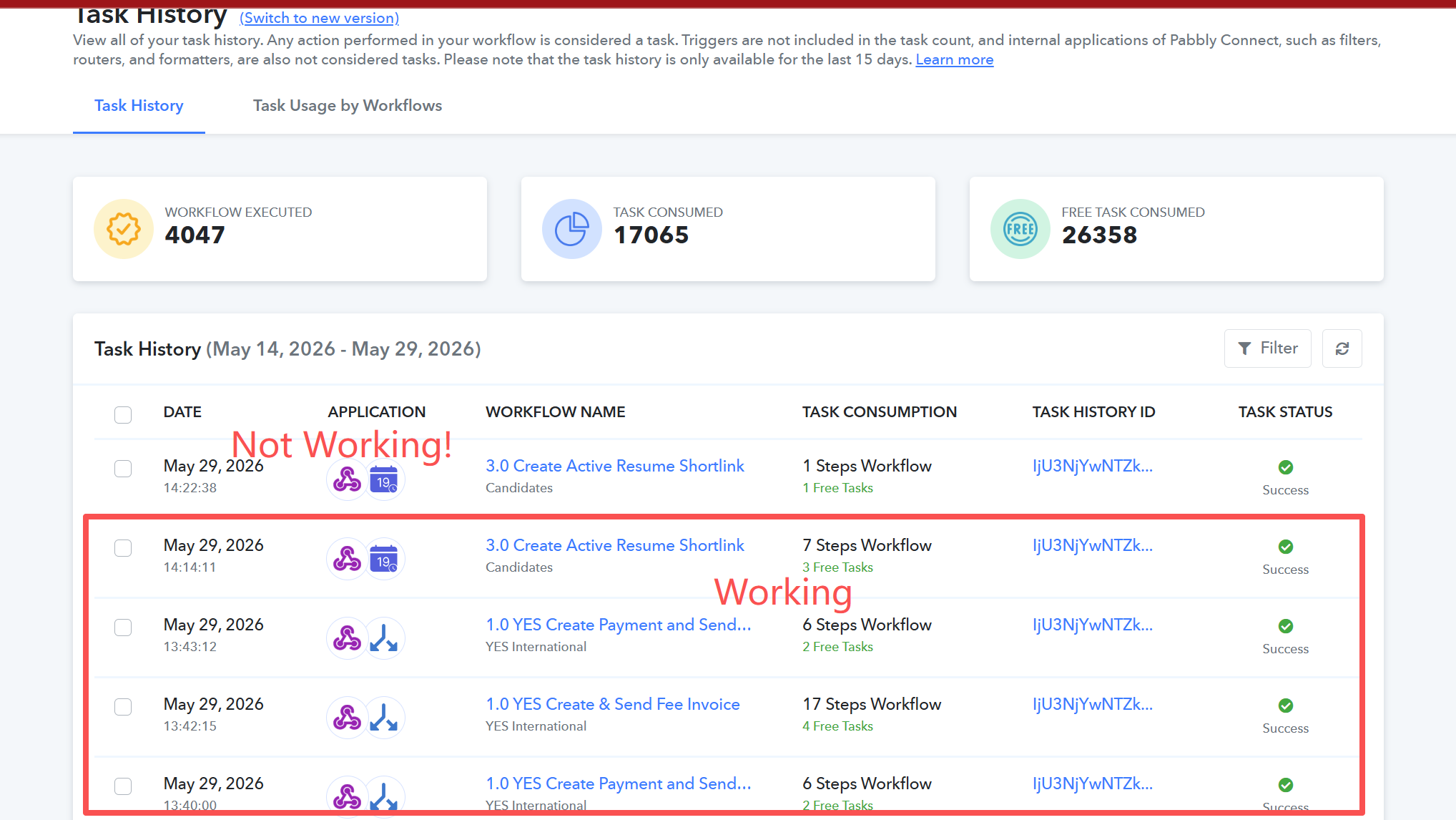
Task: Click the 4047 workflow executed count
Action: (195, 235)
